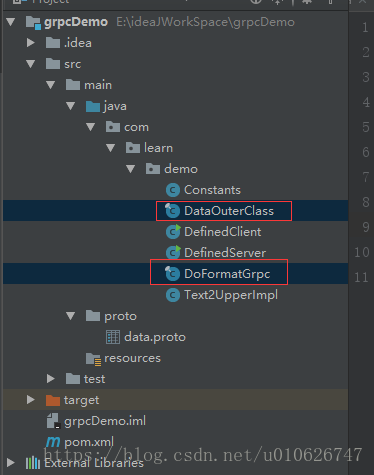The height and width of the screenshot is (475, 374).
Task: Click the data.proto file icon
Action: pyautogui.click(x=113, y=337)
